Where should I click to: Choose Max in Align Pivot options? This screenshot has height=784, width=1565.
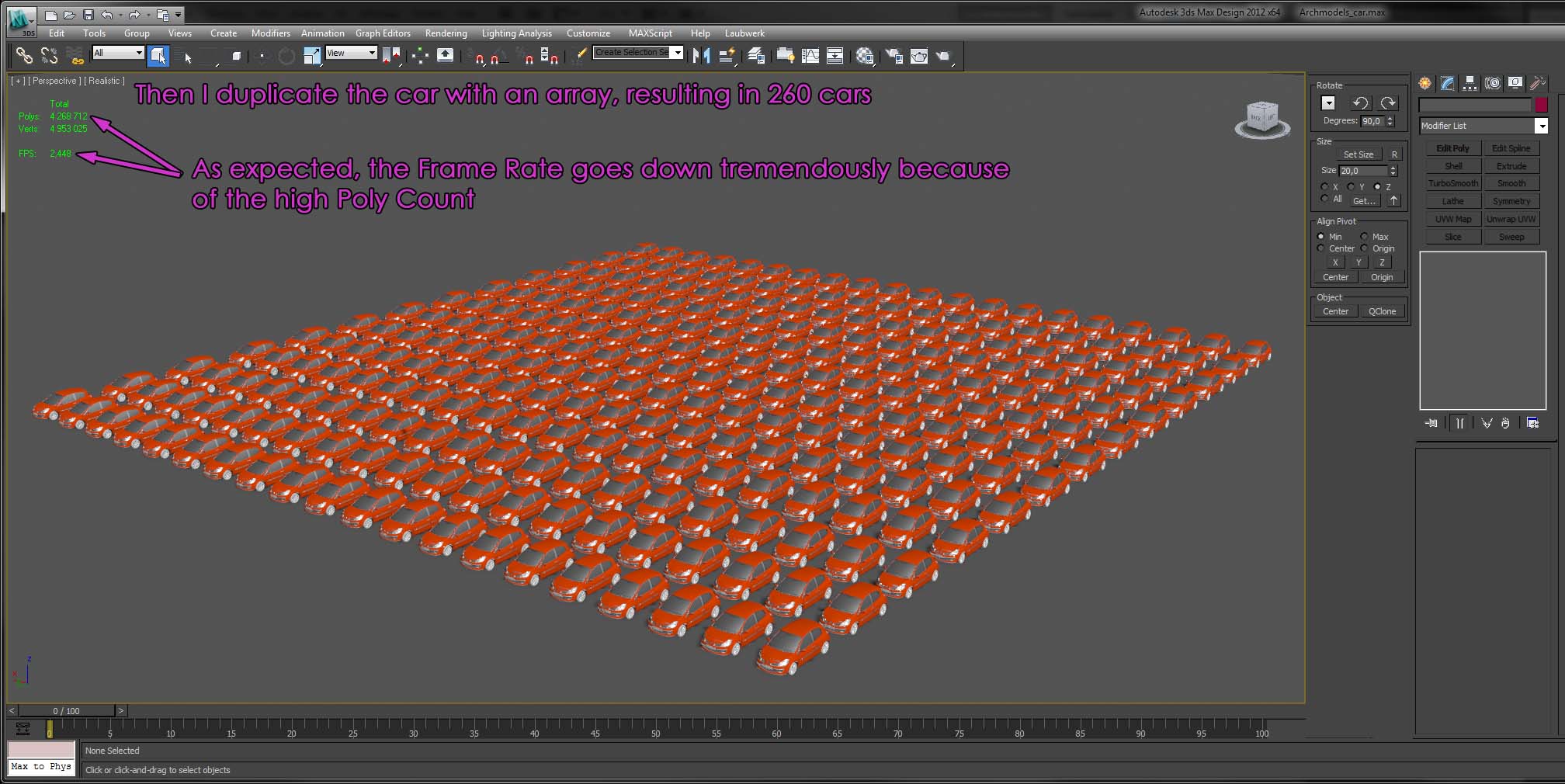coord(1365,237)
